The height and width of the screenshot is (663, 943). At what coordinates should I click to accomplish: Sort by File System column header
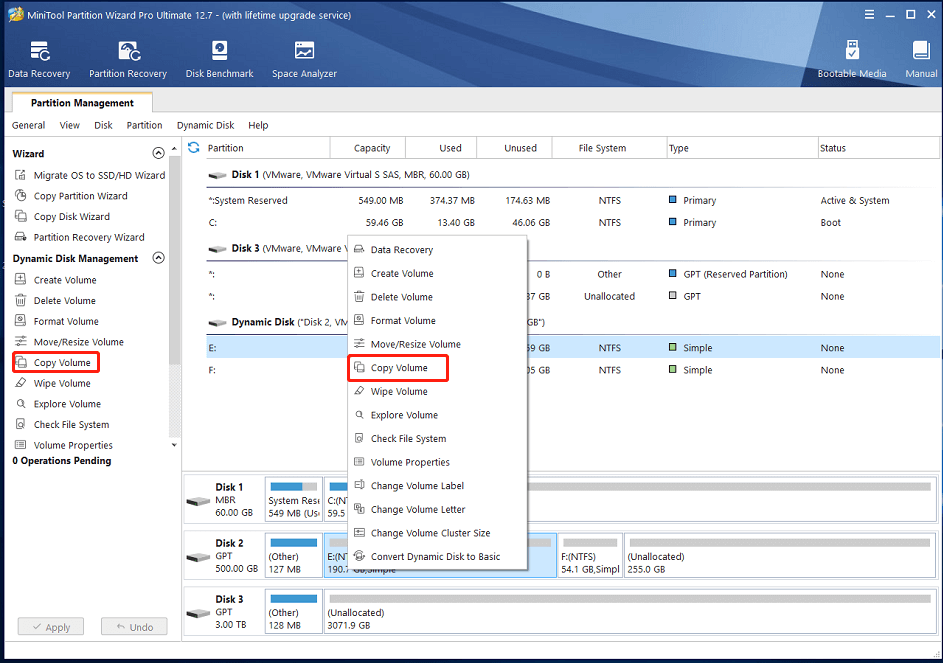pyautogui.click(x=609, y=148)
